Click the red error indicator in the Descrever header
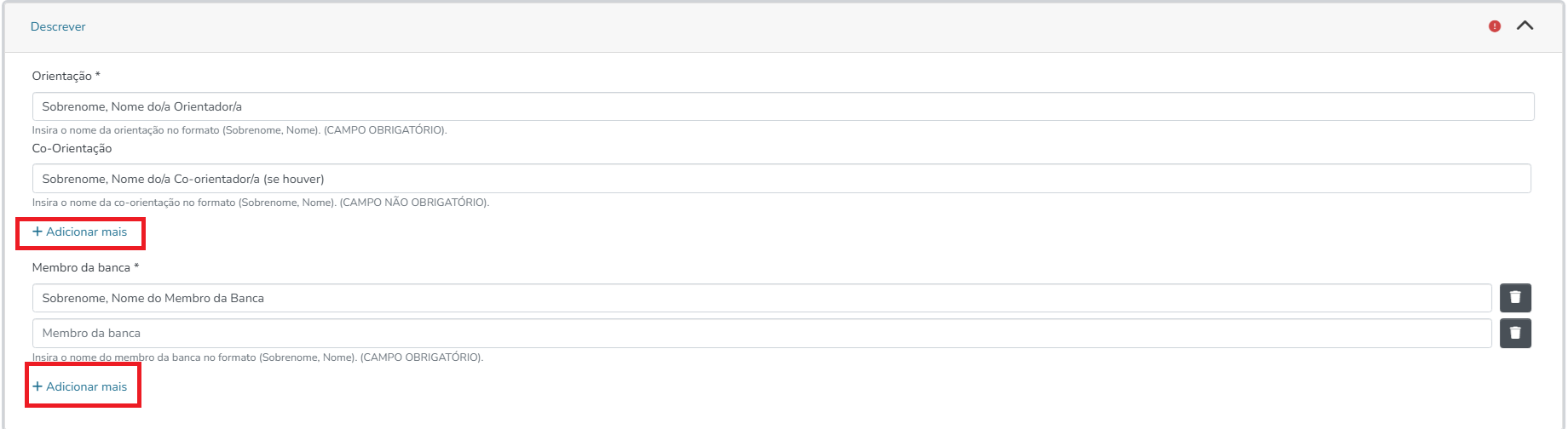Viewport: 1568px width, 429px height. [x=1495, y=26]
